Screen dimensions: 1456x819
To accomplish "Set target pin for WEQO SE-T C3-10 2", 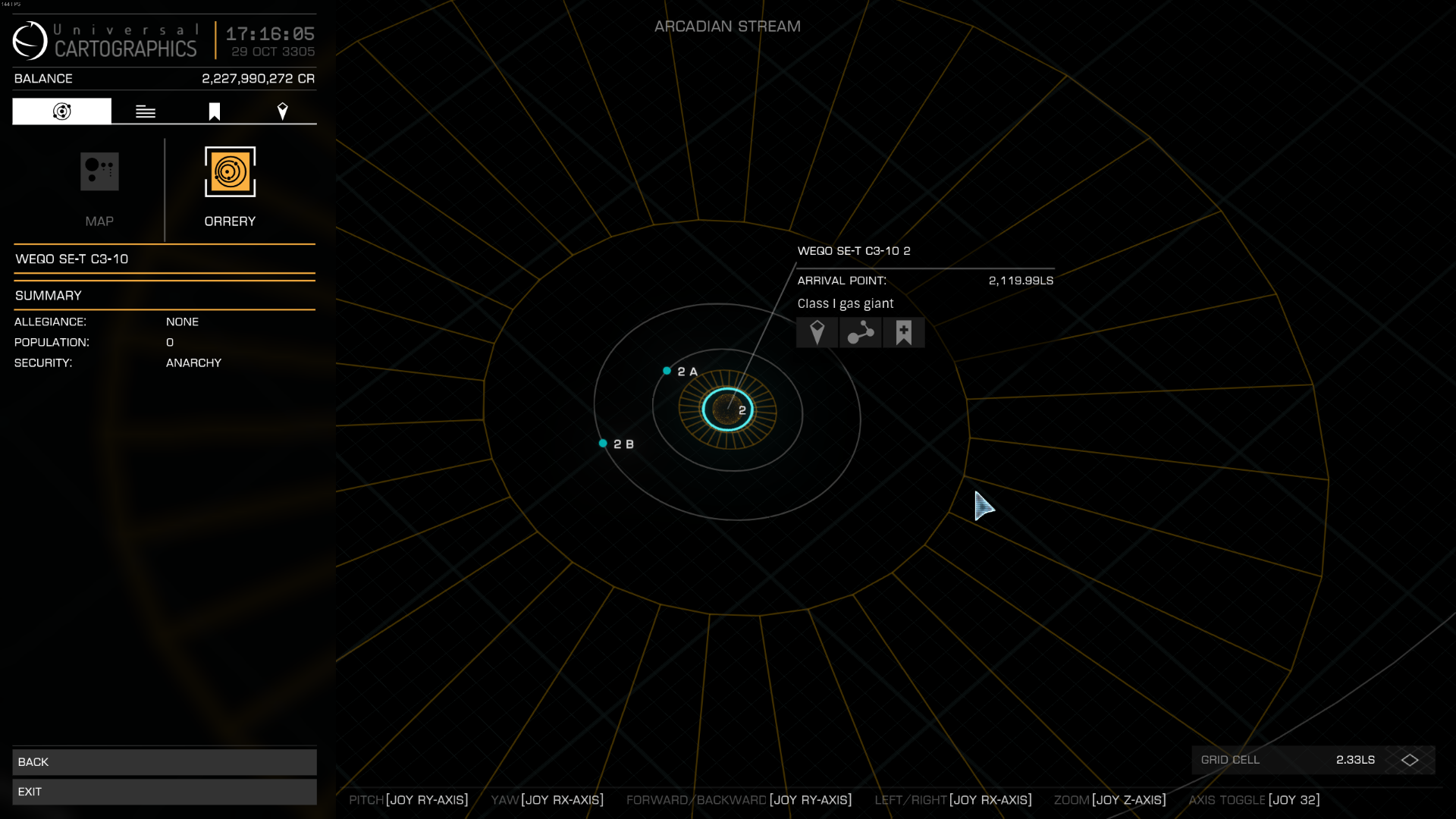I will (817, 333).
